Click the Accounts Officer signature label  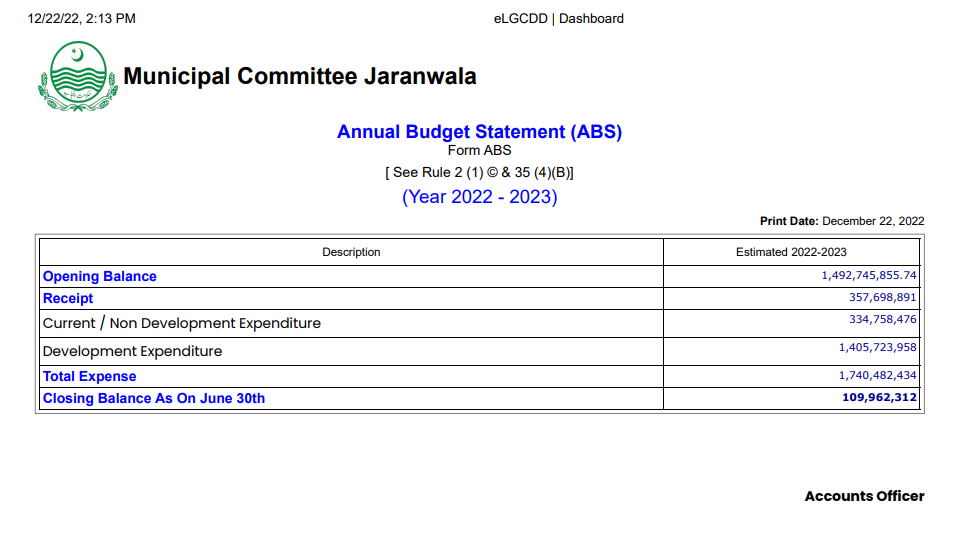[x=864, y=496]
